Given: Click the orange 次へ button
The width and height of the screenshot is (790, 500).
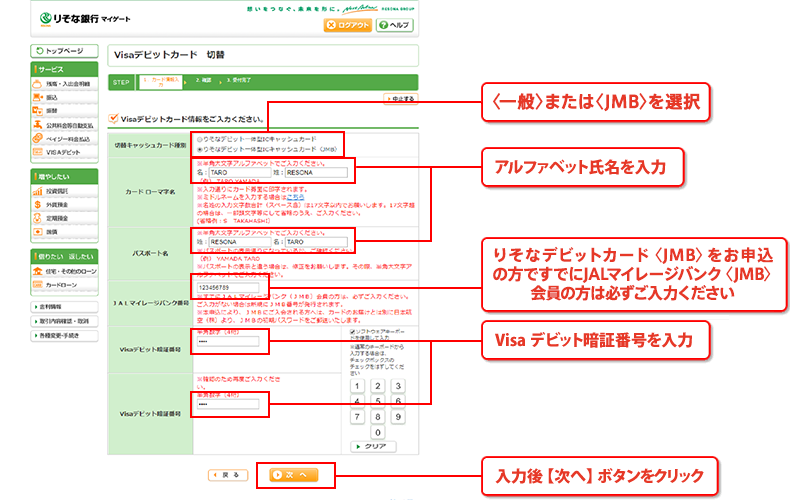Looking at the screenshot, I should 294,475.
